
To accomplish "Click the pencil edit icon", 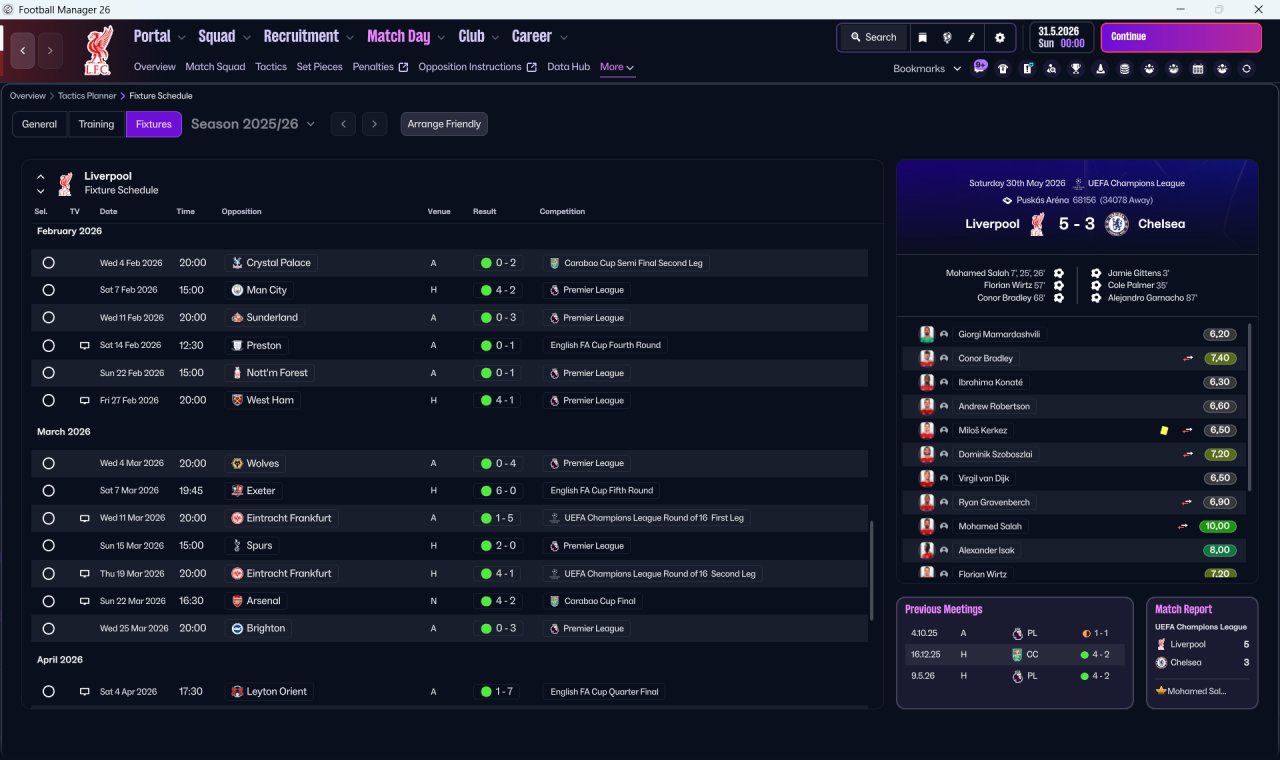I will coord(971,37).
